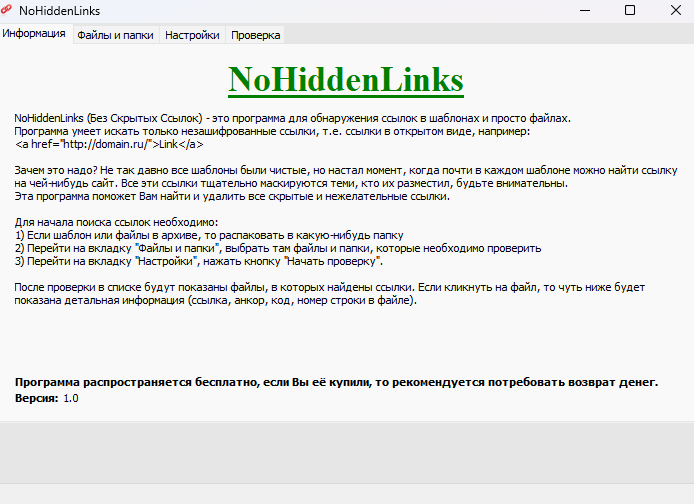Click step '1) Если шаблон или файлы в архиве'

209,235
